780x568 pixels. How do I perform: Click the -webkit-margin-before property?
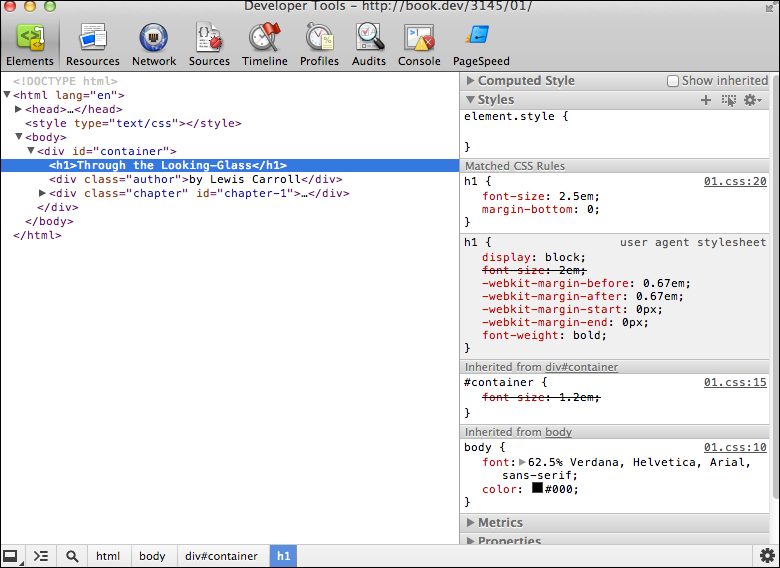click(586, 284)
